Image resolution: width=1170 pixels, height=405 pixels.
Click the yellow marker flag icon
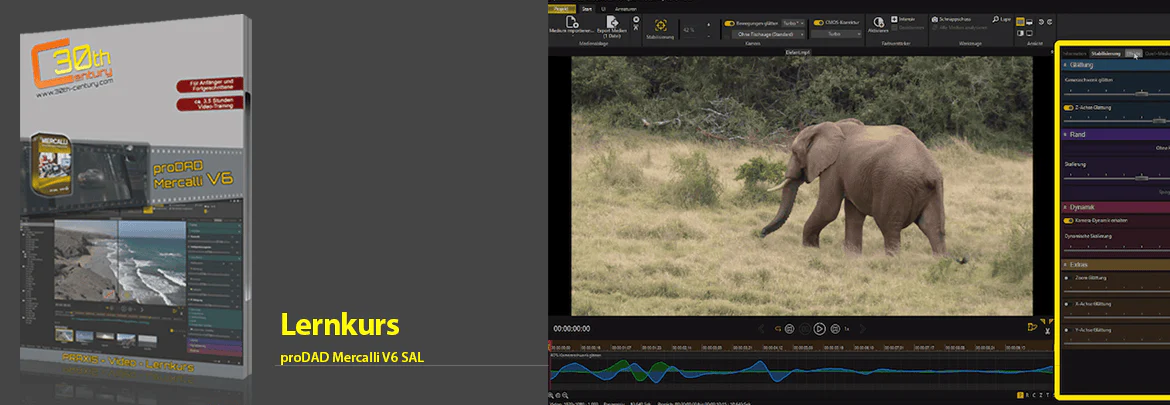[1033, 327]
